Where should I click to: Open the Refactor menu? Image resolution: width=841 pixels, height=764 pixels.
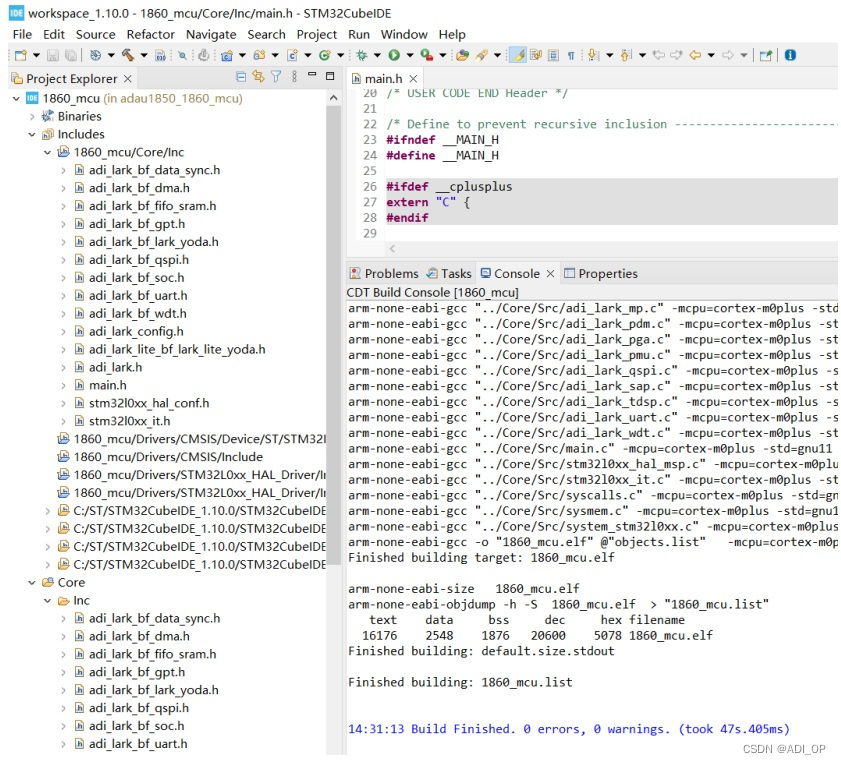(x=151, y=34)
